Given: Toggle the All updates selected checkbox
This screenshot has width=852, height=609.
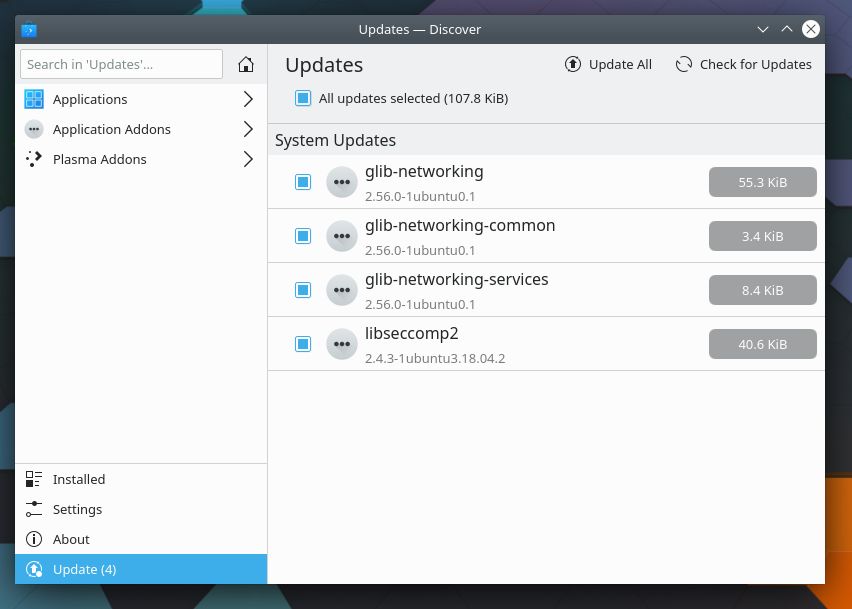Looking at the screenshot, I should tap(303, 98).
